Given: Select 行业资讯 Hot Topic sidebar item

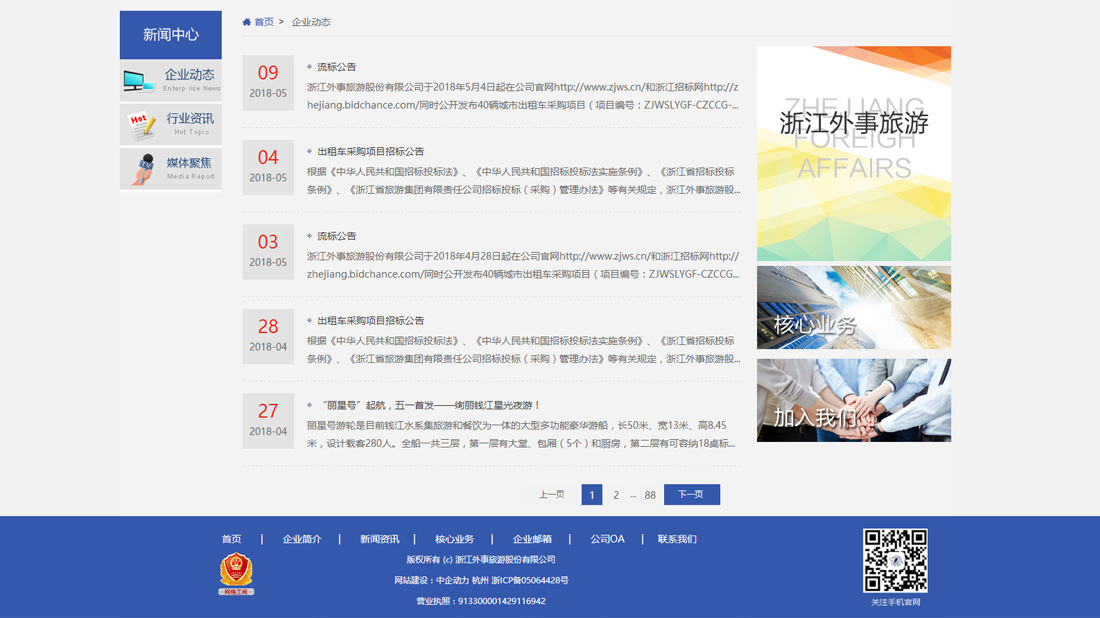Looking at the screenshot, I should pyautogui.click(x=170, y=124).
